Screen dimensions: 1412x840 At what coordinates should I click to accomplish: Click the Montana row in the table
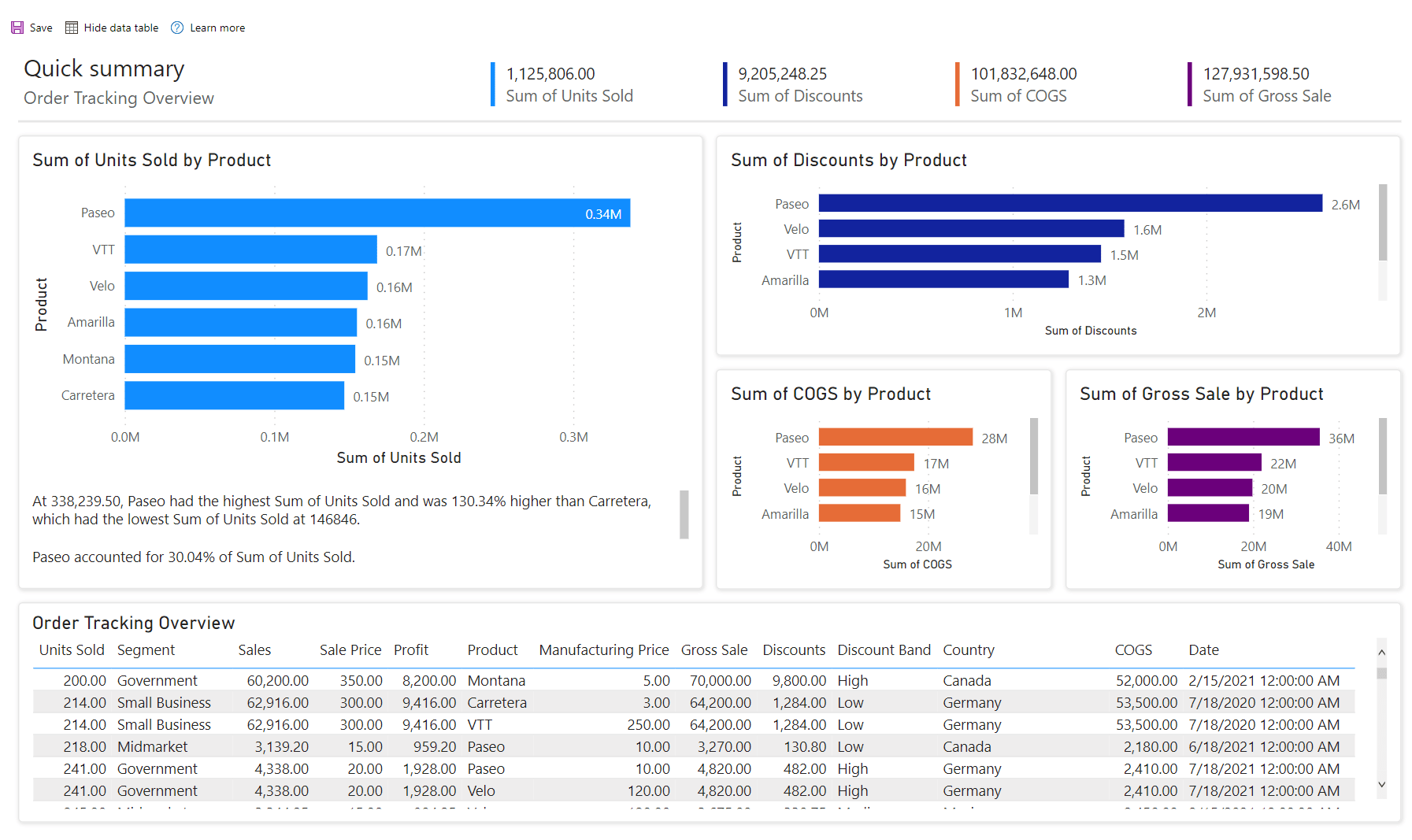tap(496, 680)
